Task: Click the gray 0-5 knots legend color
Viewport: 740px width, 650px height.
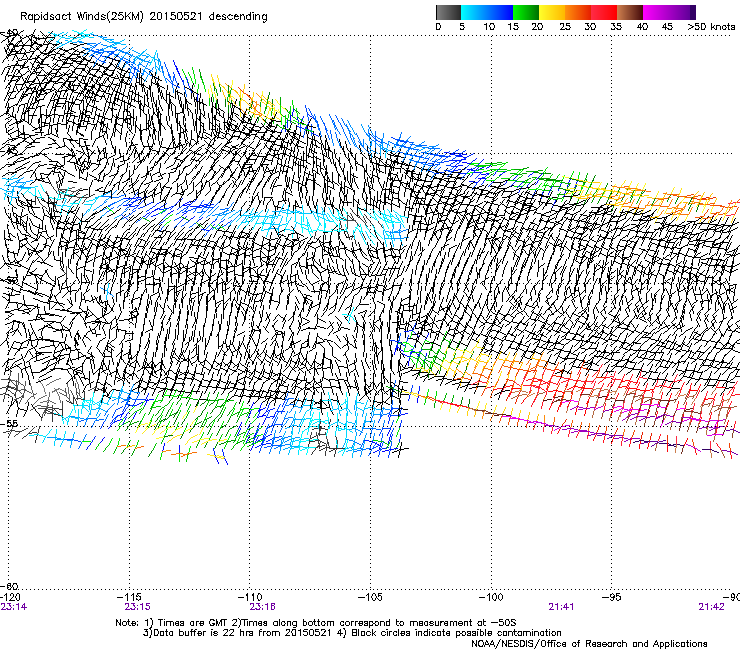Action: pos(448,12)
